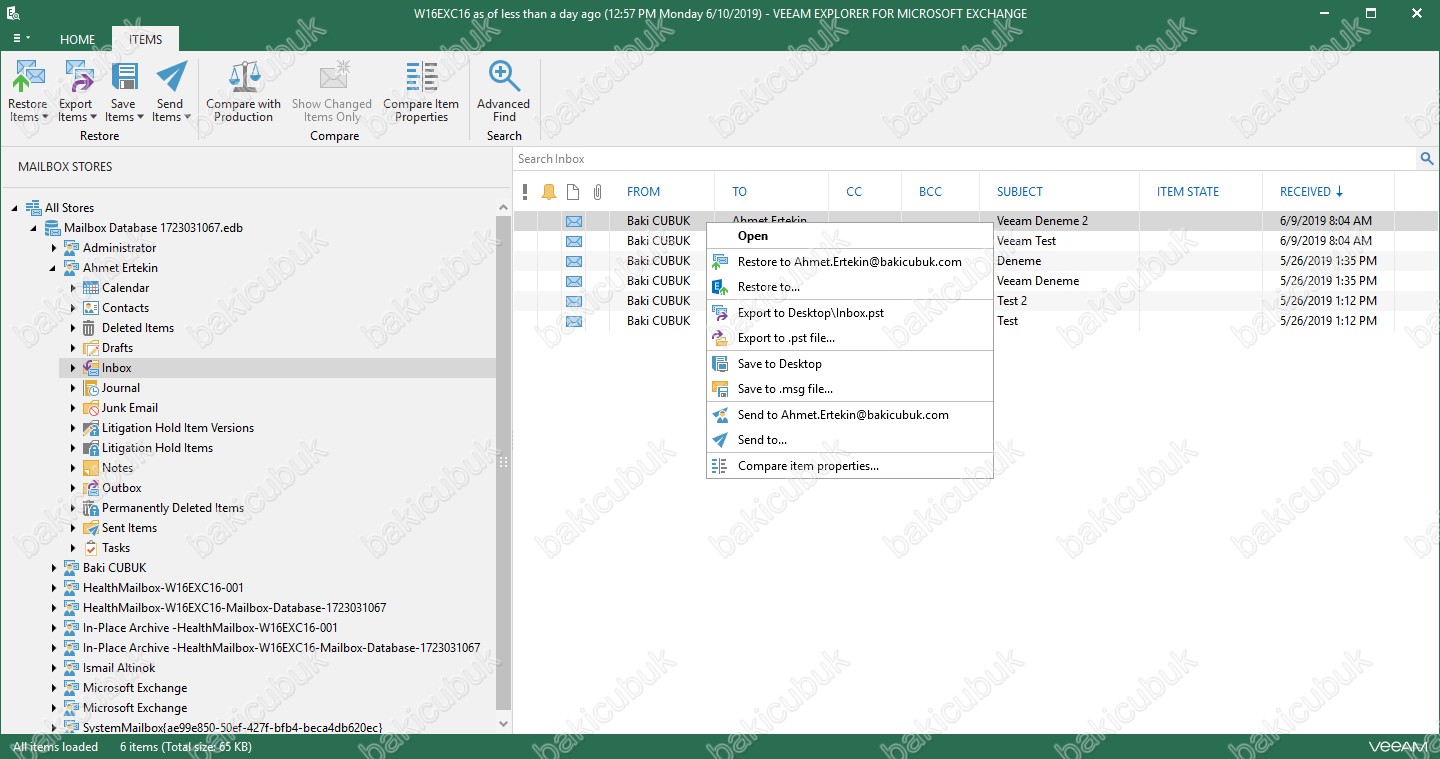
Task: Select the Deneme subject email row
Action: (x=976, y=261)
